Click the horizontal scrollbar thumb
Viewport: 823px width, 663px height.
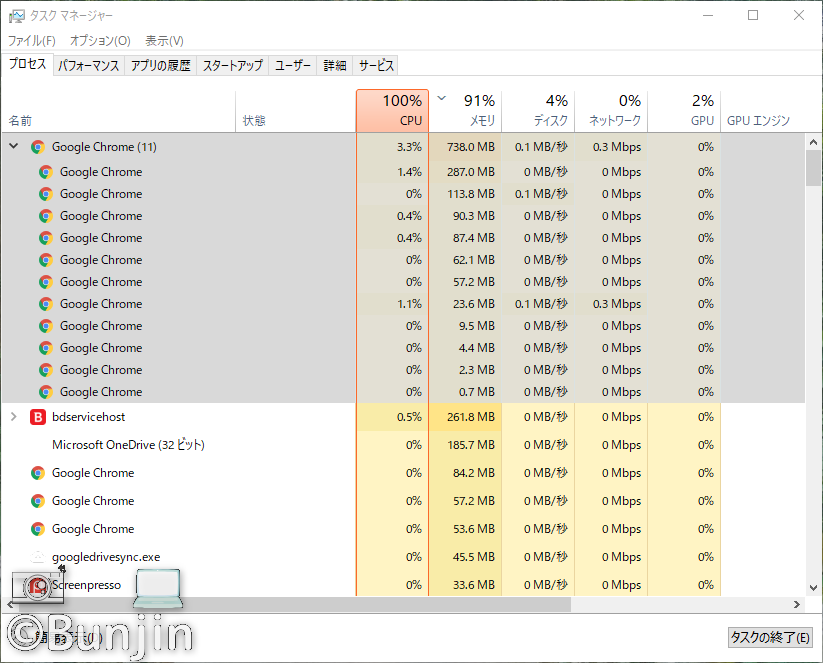(x=294, y=605)
